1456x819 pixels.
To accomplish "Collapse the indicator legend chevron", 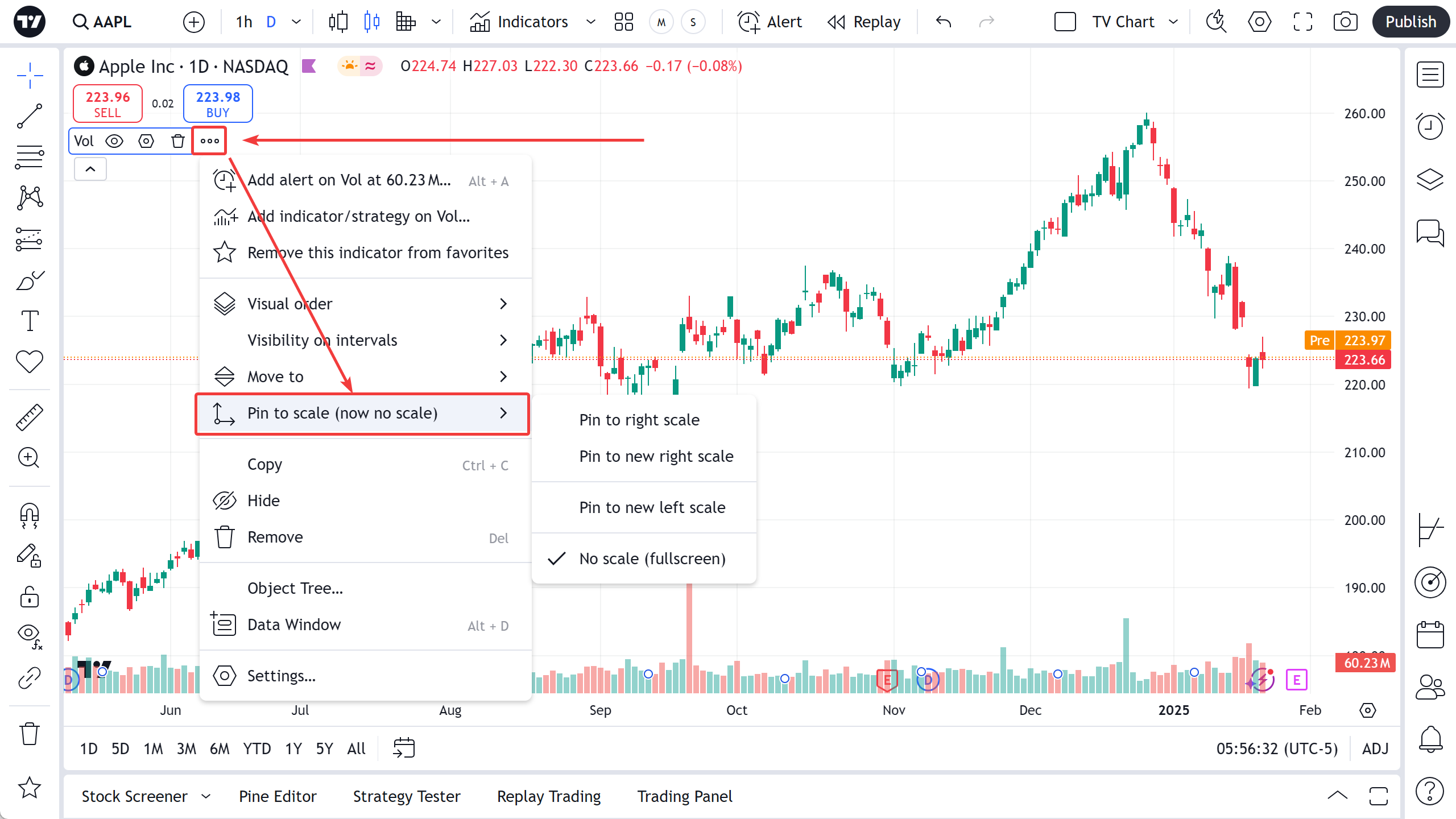I will (x=90, y=169).
